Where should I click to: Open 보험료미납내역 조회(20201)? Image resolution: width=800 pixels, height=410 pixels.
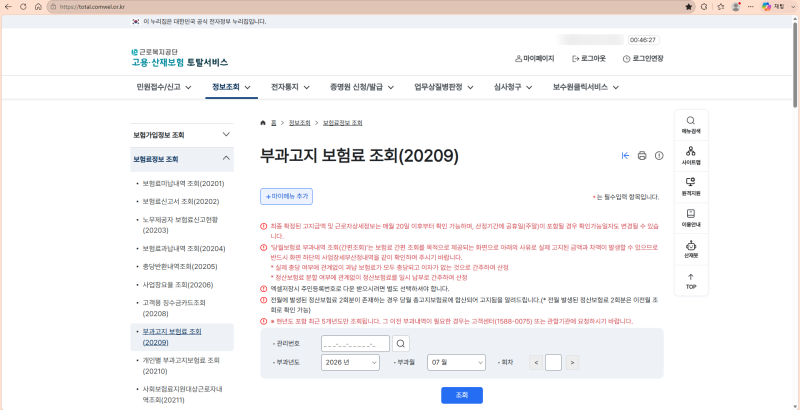click(x=183, y=183)
